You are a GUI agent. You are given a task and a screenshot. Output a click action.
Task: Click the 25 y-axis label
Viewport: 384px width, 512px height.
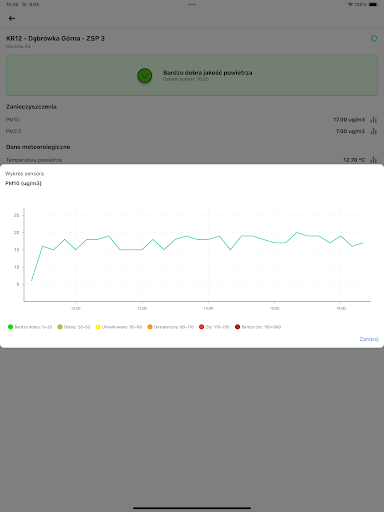click(16, 215)
